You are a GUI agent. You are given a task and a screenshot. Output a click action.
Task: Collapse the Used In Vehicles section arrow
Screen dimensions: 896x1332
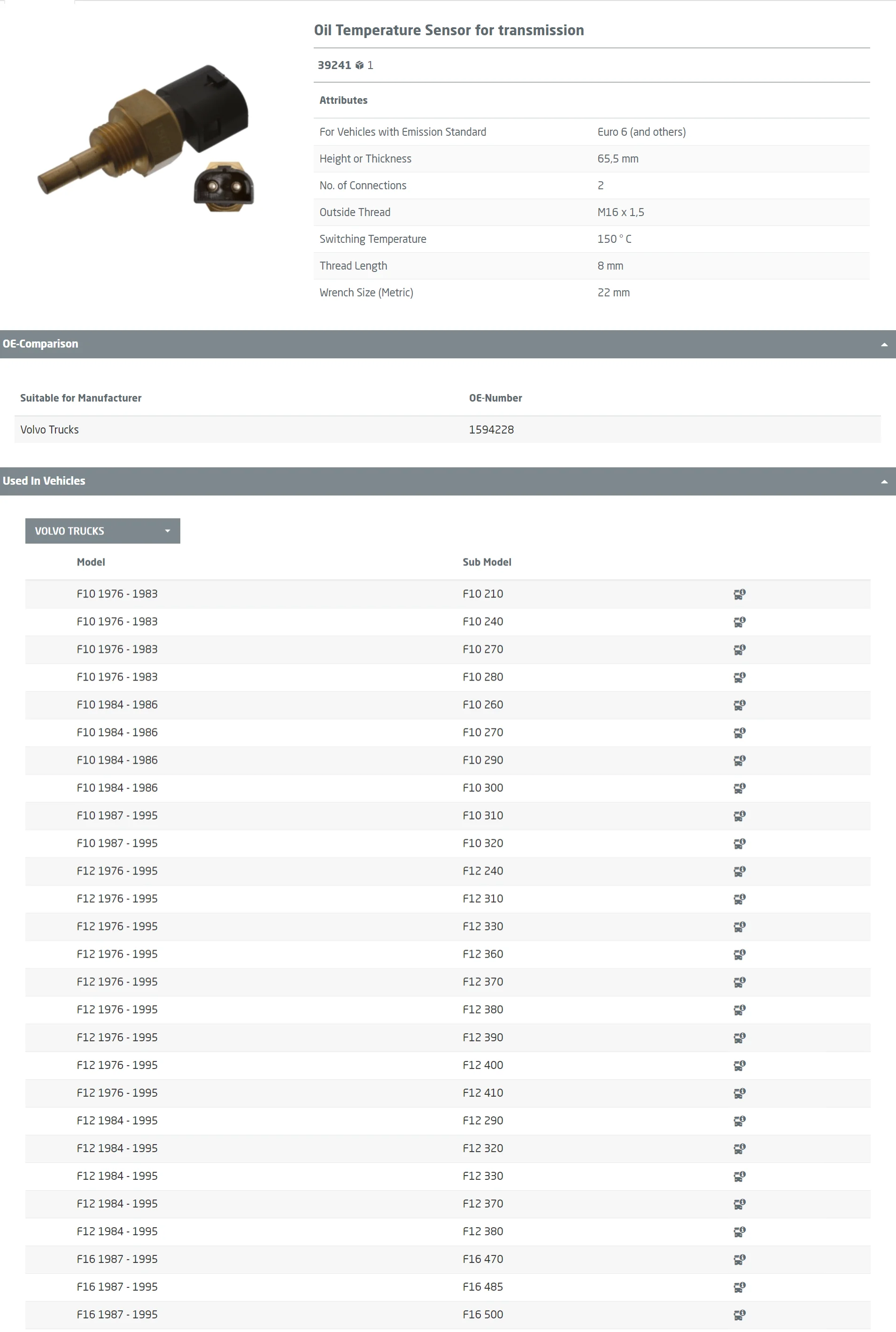884,482
